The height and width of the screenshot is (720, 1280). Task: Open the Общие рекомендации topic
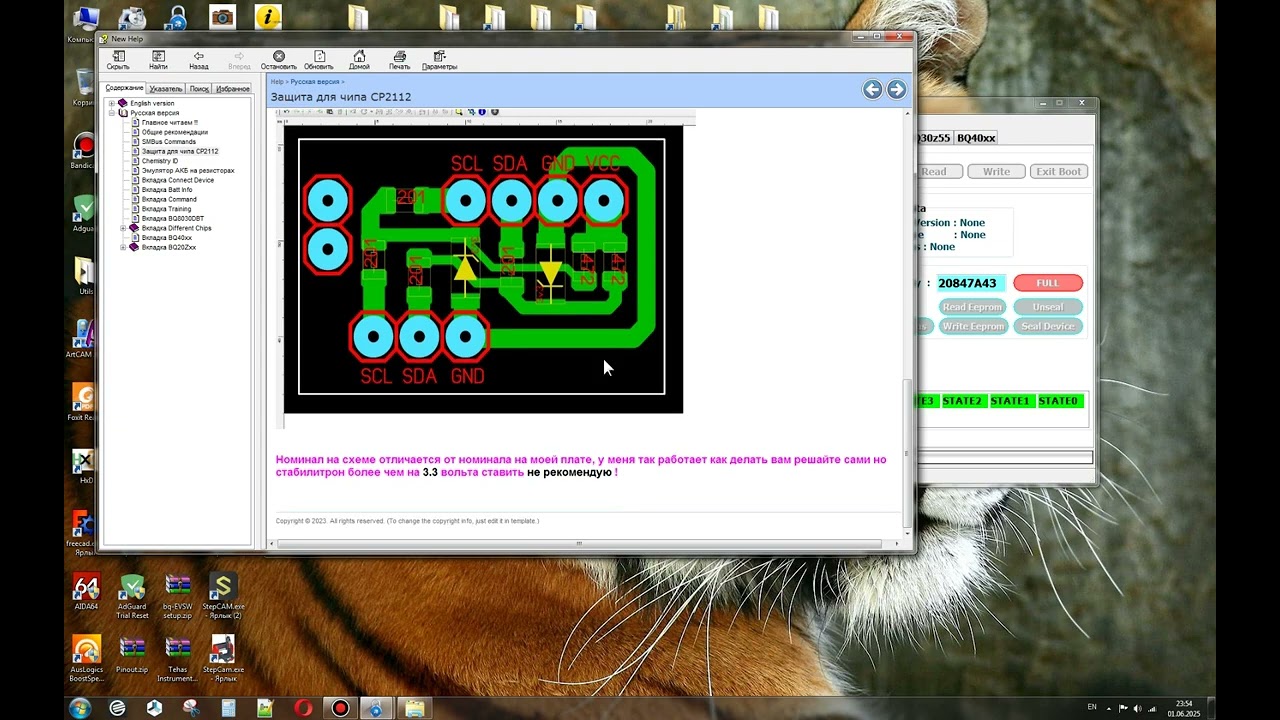[x=174, y=132]
